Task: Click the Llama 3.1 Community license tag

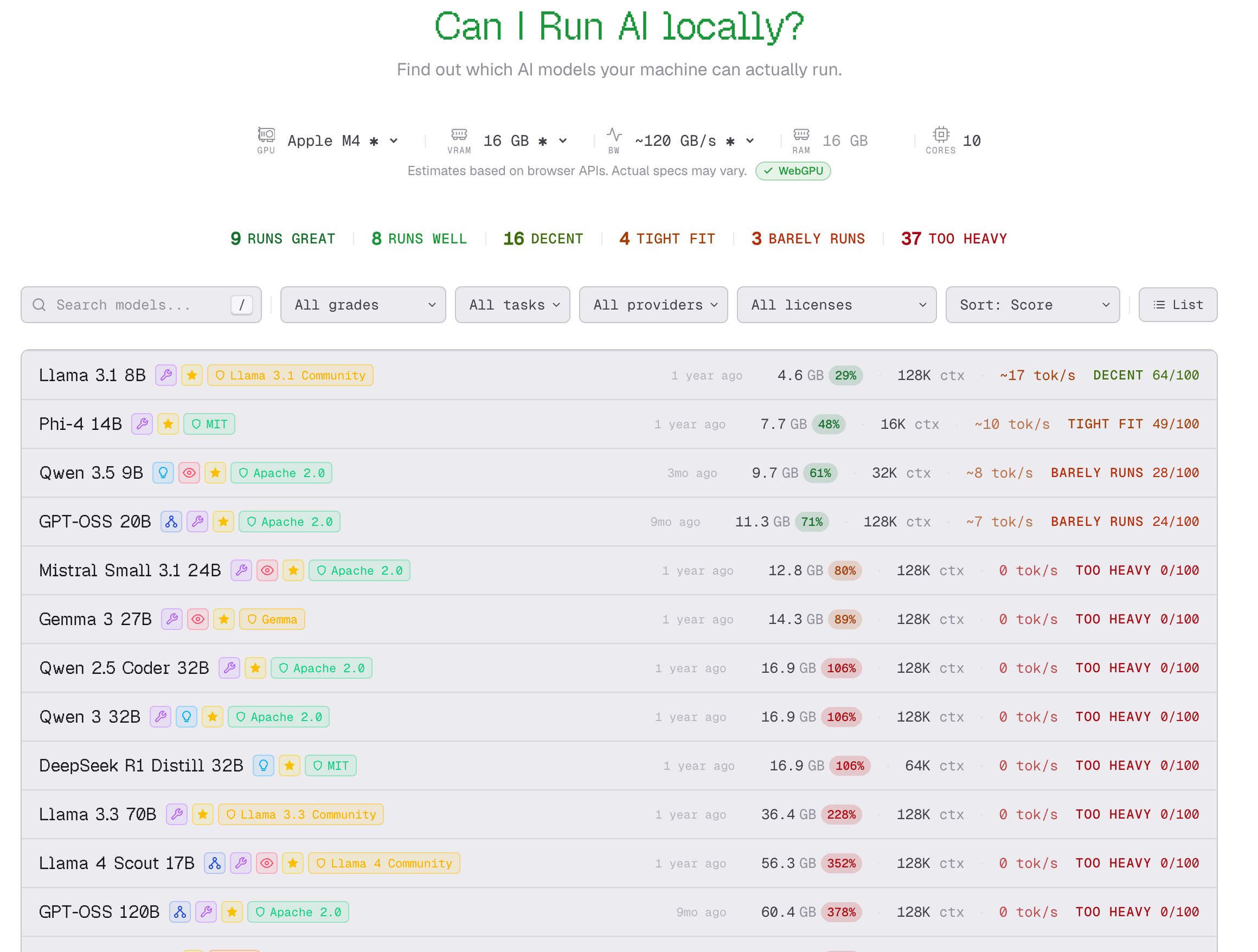Action: (x=291, y=375)
